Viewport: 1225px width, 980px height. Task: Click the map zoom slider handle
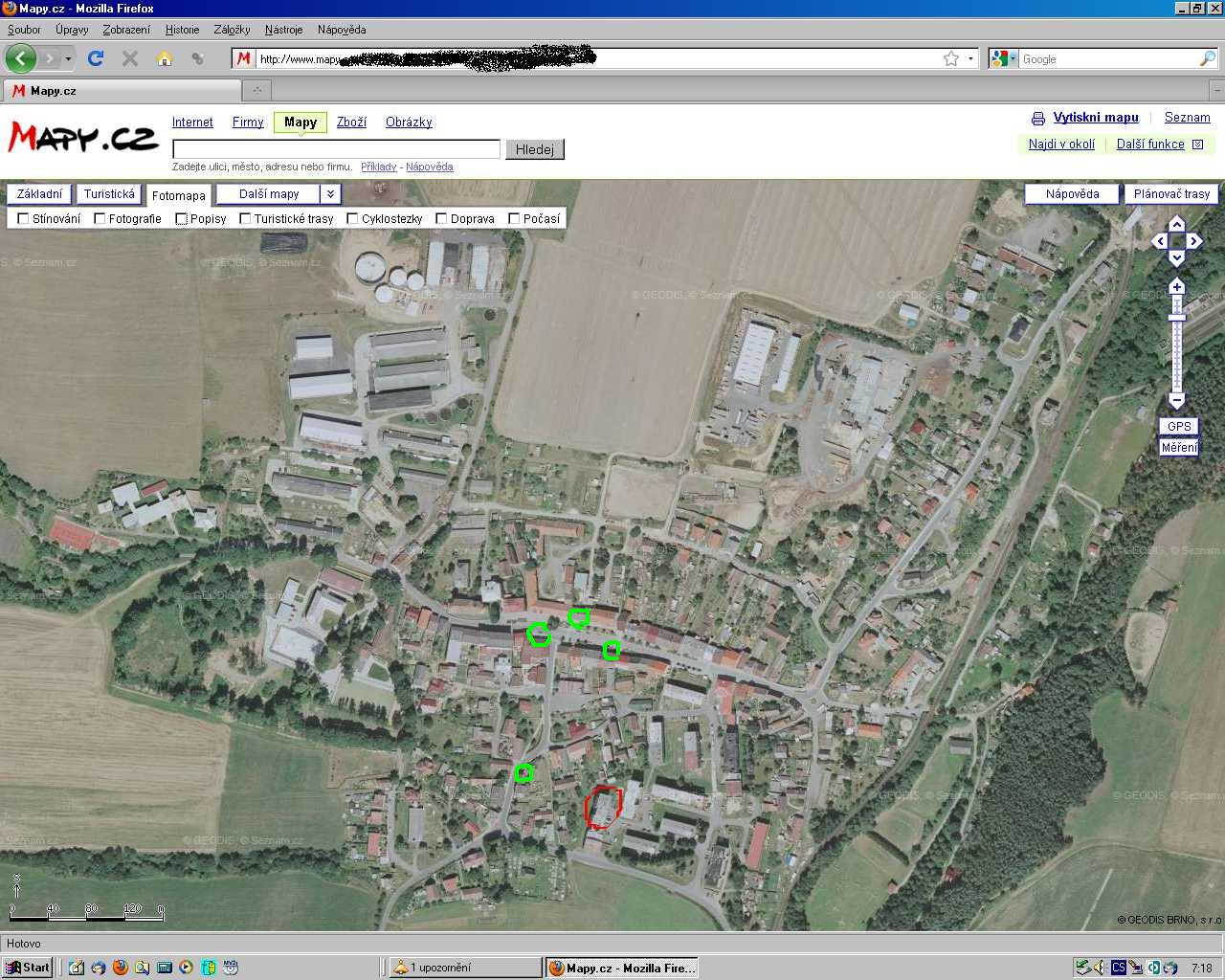[1177, 318]
